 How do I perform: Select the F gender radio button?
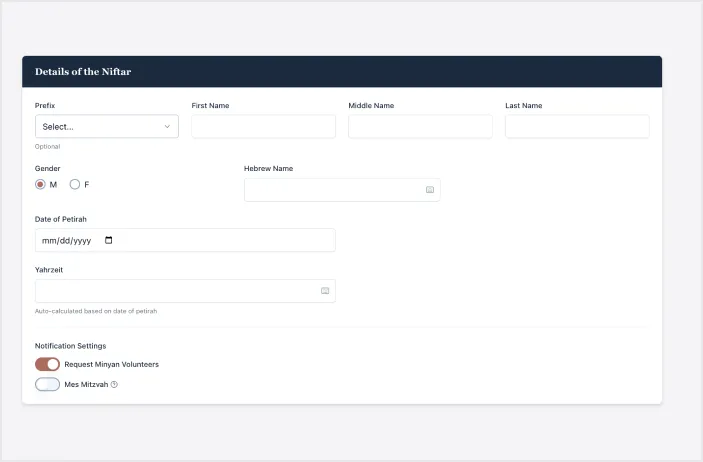click(74, 184)
